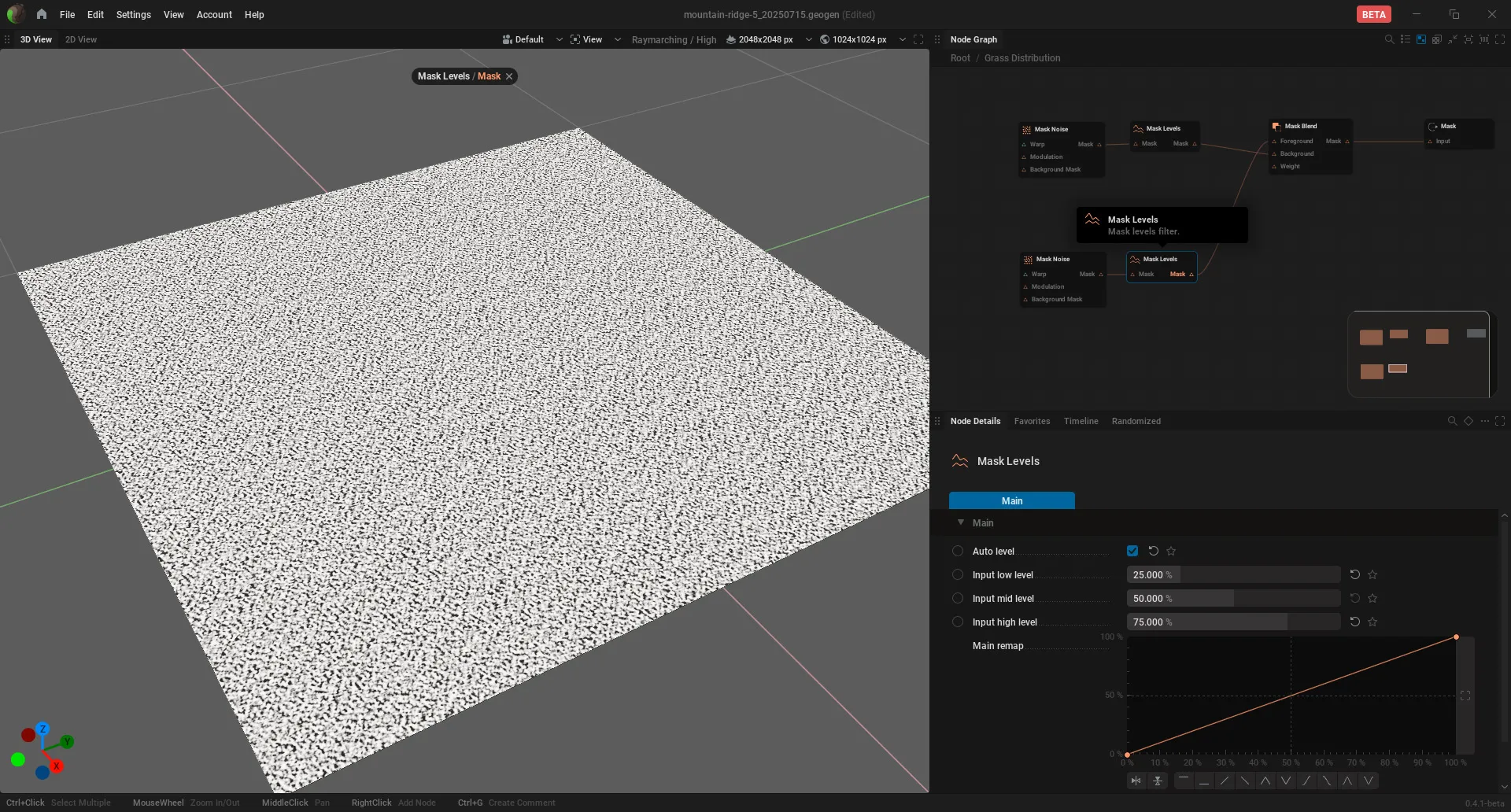
Task: Close the Mask Levels / Mask preview tag
Action: click(x=509, y=76)
